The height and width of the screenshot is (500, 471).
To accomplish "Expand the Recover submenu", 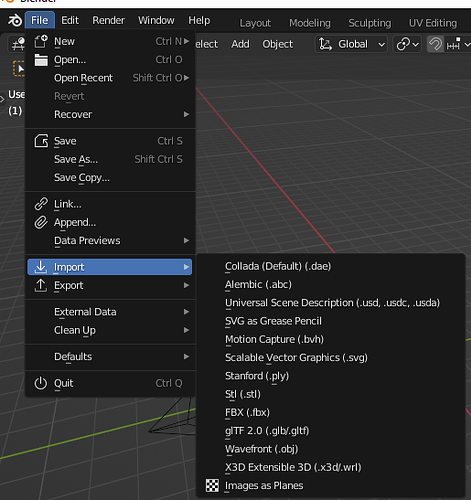I will (x=110, y=115).
